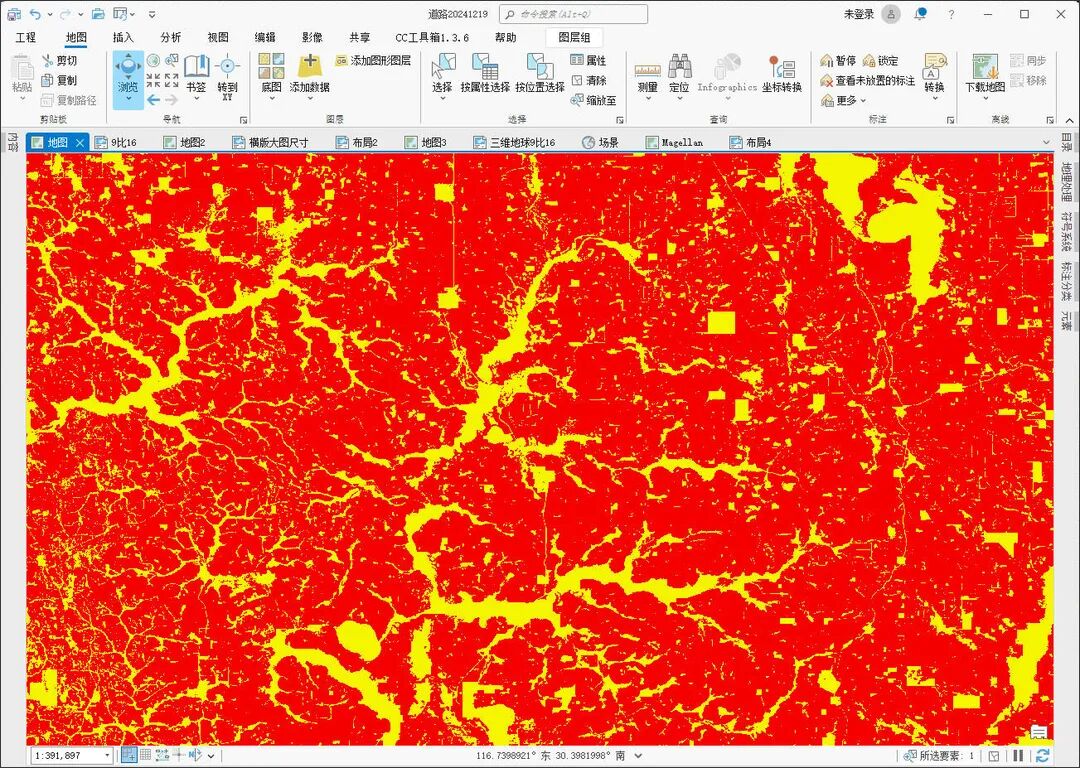The image size is (1080, 768).
Task: Open the 内容 Contents side pane
Action: coord(12,143)
